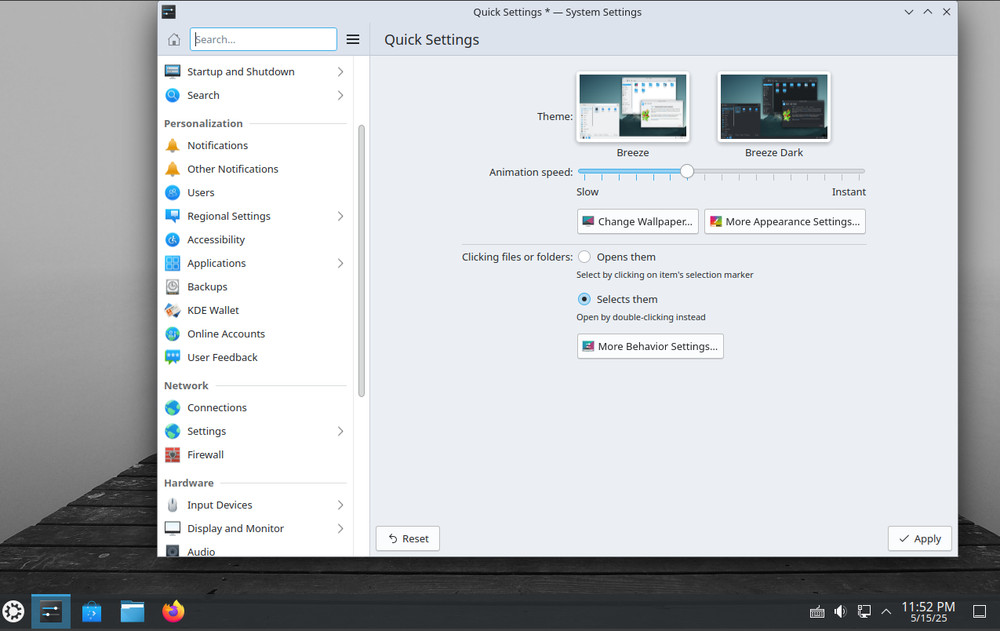Viewport: 1000px width, 631px height.
Task: Click the Input Devices mouse icon
Action: (x=172, y=505)
